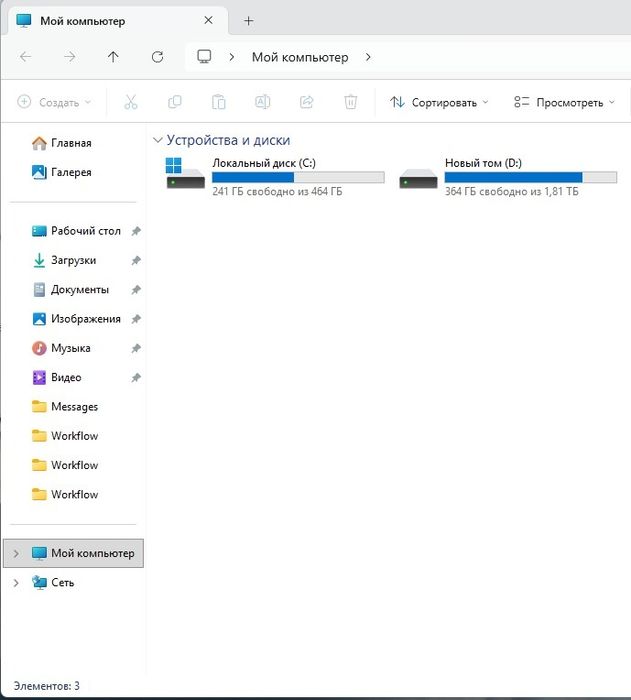631x700 pixels.
Task: Expand the Сеть tree node chevron
Action: click(x=16, y=583)
